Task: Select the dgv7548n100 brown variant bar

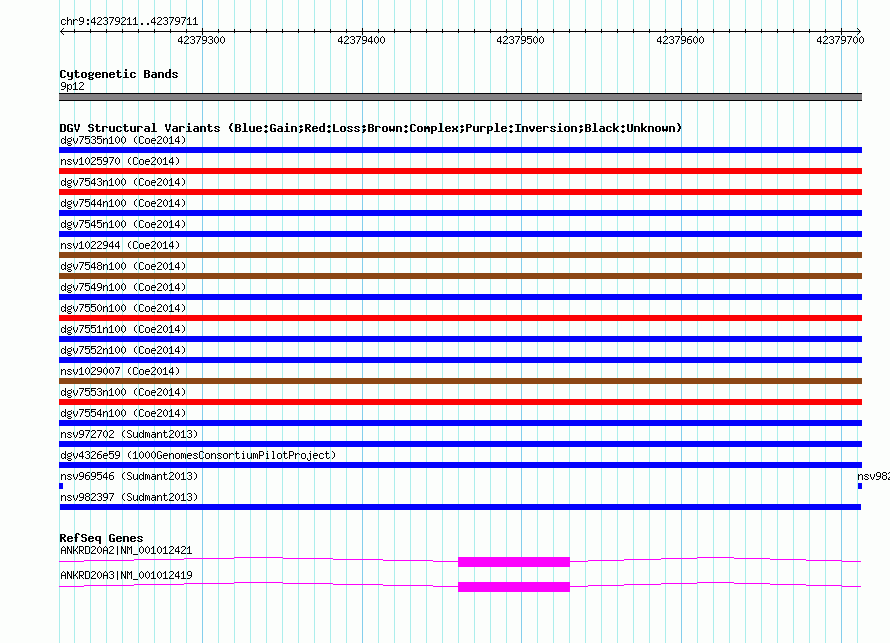Action: tap(460, 276)
